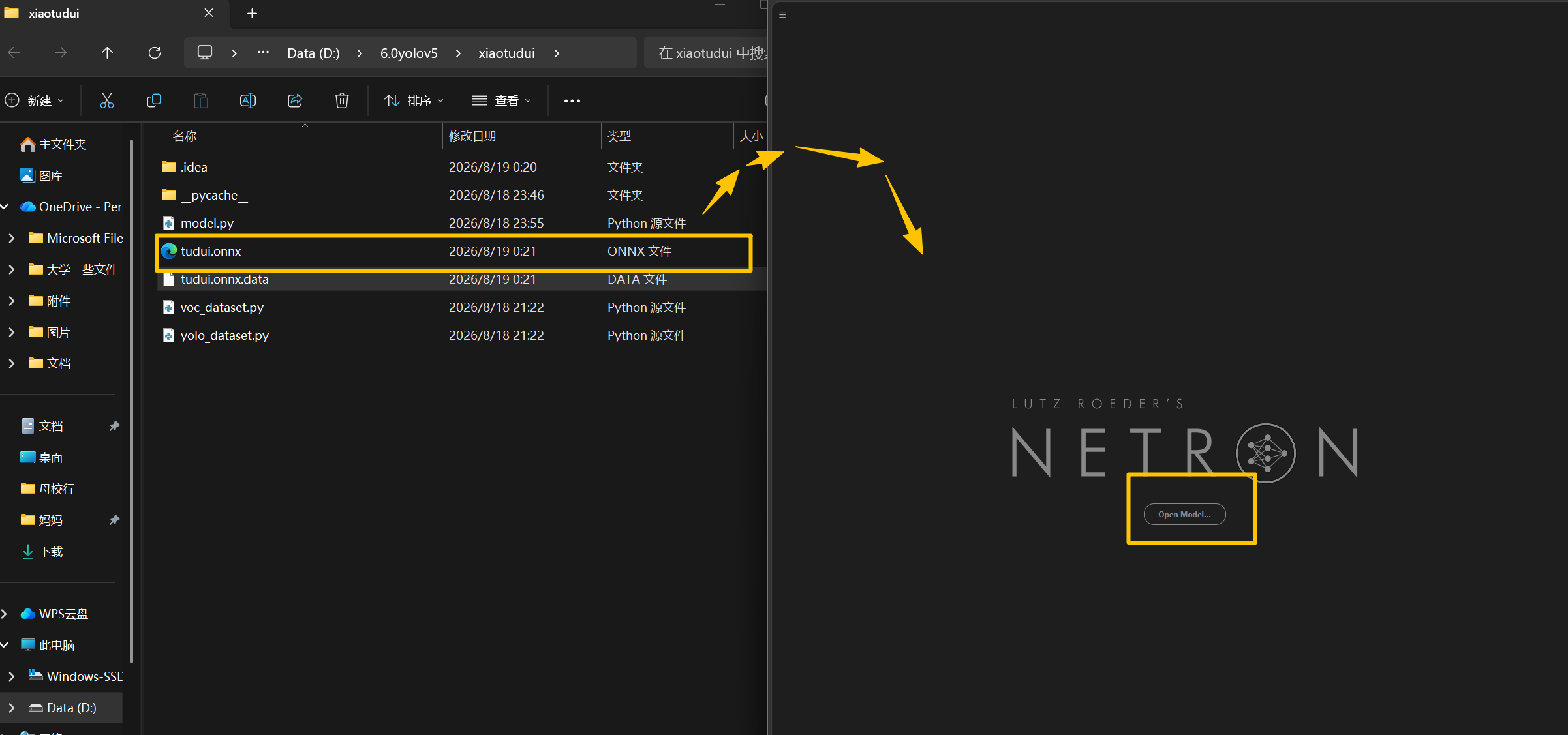
Task: Open the 查看 view dropdown
Action: tap(501, 100)
